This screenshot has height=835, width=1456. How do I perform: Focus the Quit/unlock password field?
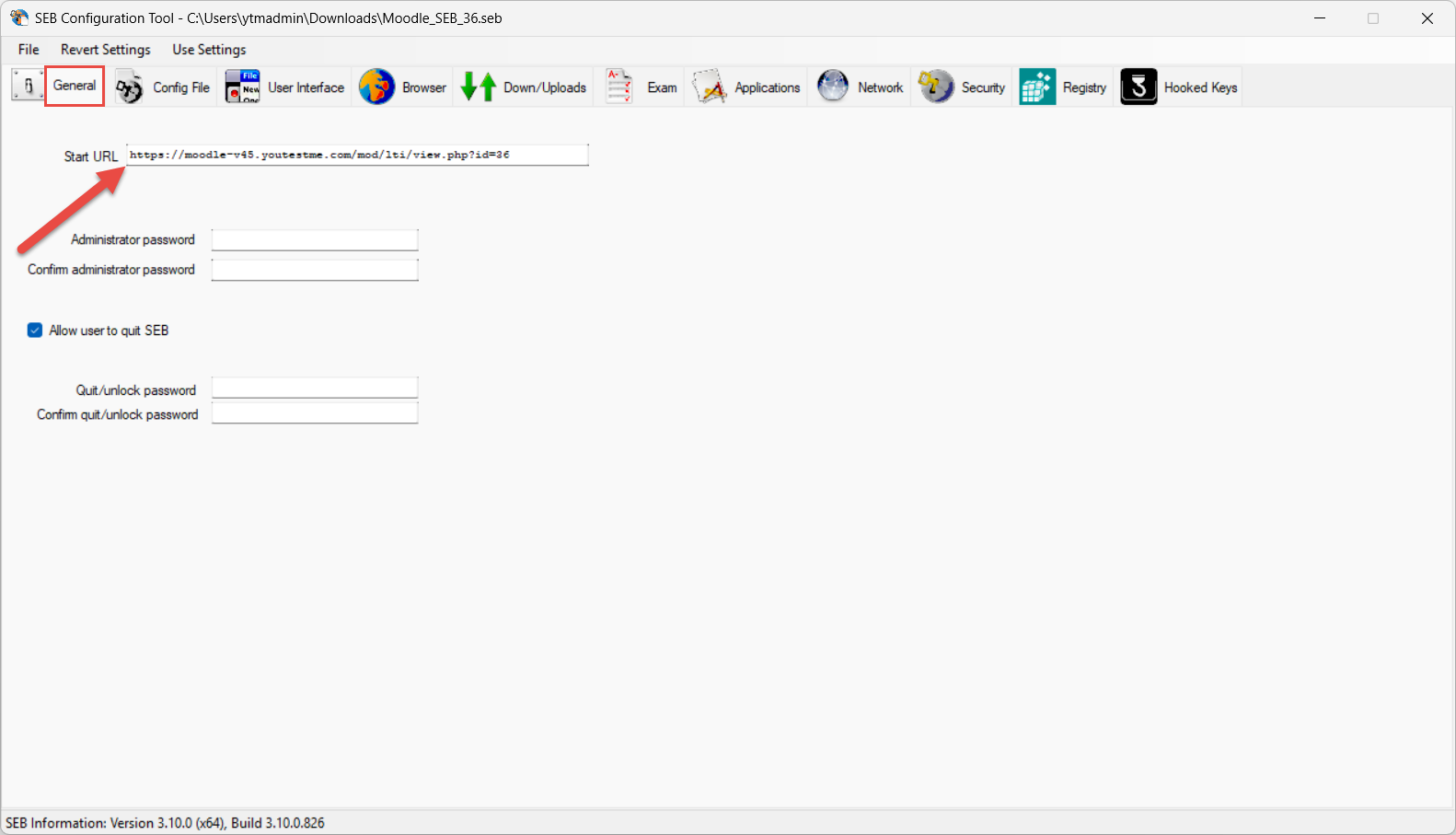click(315, 388)
